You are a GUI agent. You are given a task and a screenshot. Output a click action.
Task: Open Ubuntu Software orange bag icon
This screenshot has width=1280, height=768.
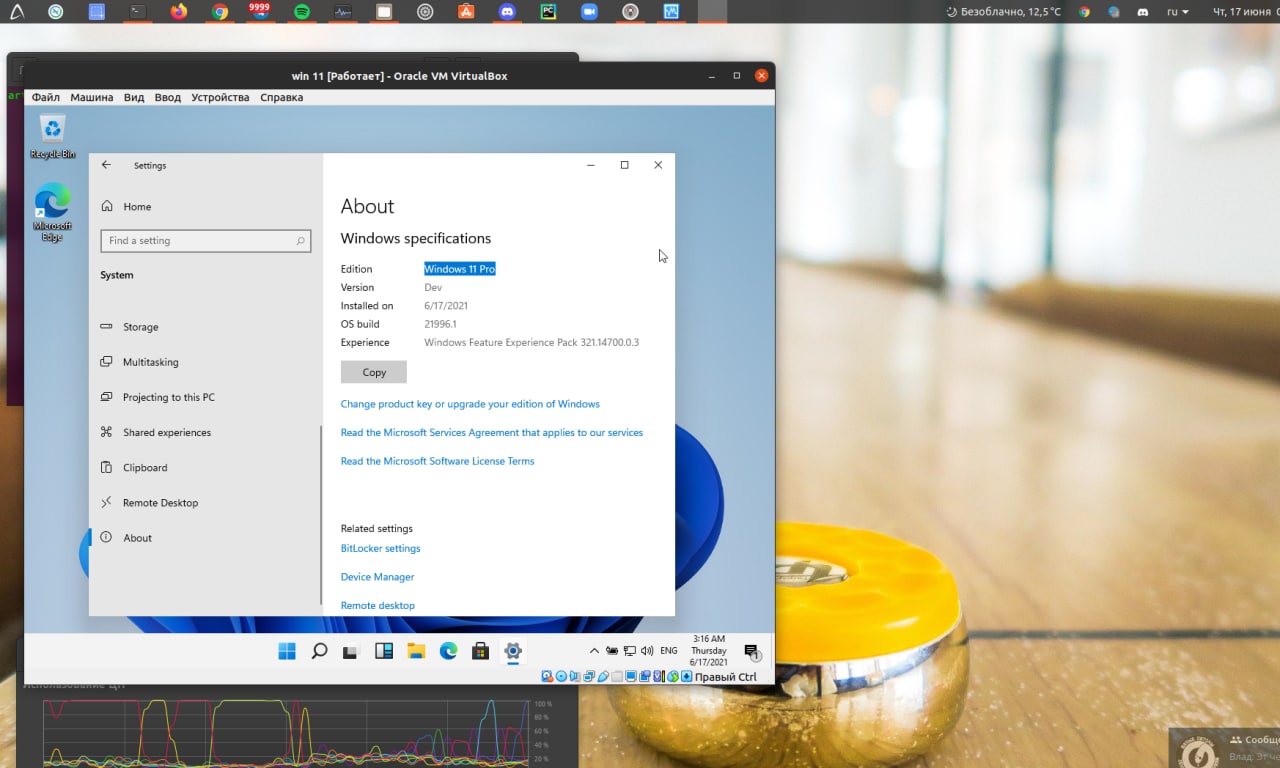(x=466, y=12)
